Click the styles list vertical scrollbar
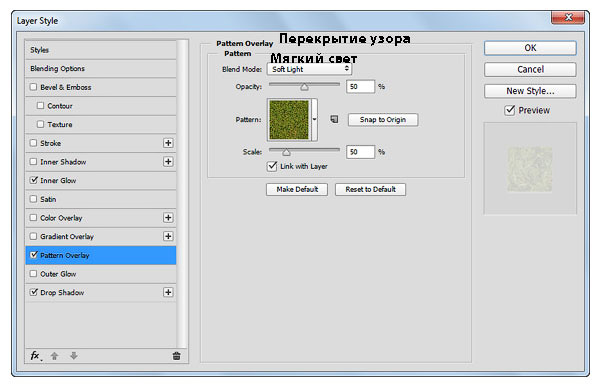Screen dimensions: 600x387 pos(183,194)
